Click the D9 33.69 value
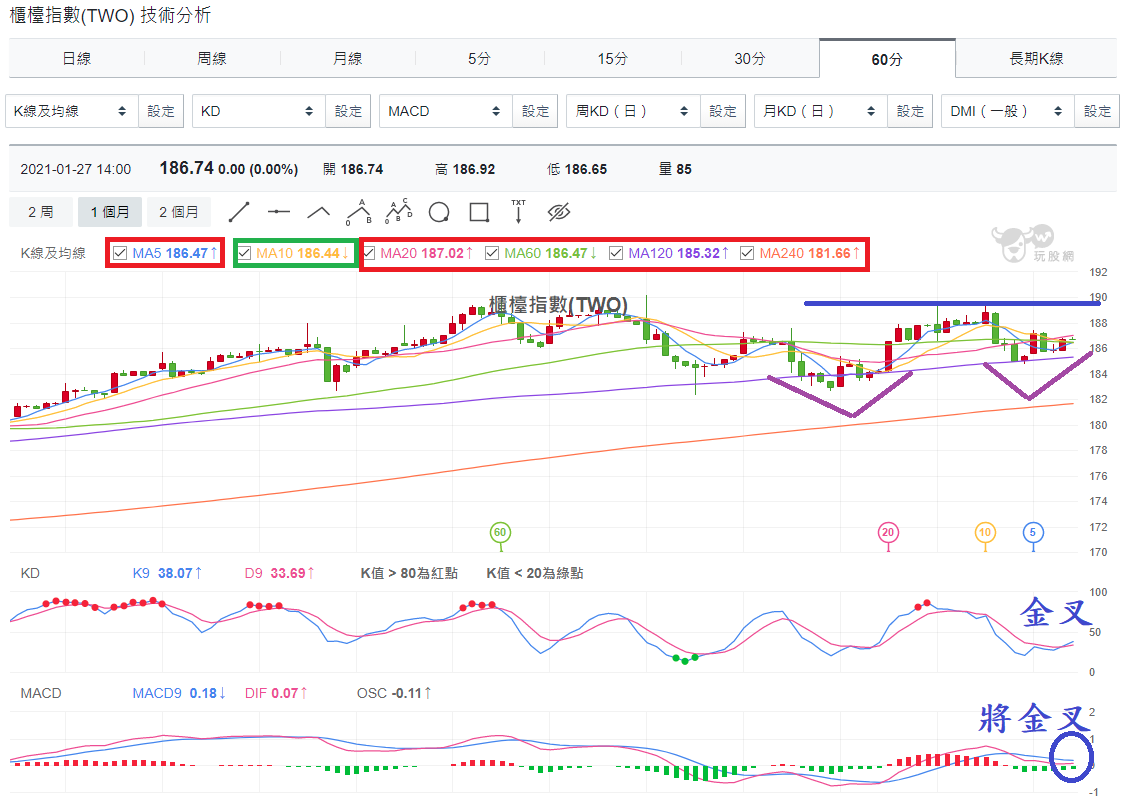 tap(279, 573)
